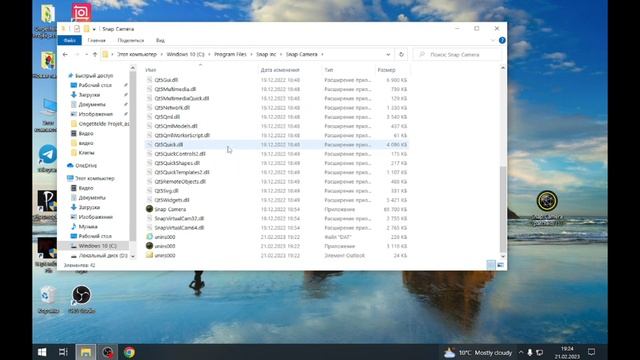
Task: Select Qt5Gui.dll file icon
Action: point(149,80)
